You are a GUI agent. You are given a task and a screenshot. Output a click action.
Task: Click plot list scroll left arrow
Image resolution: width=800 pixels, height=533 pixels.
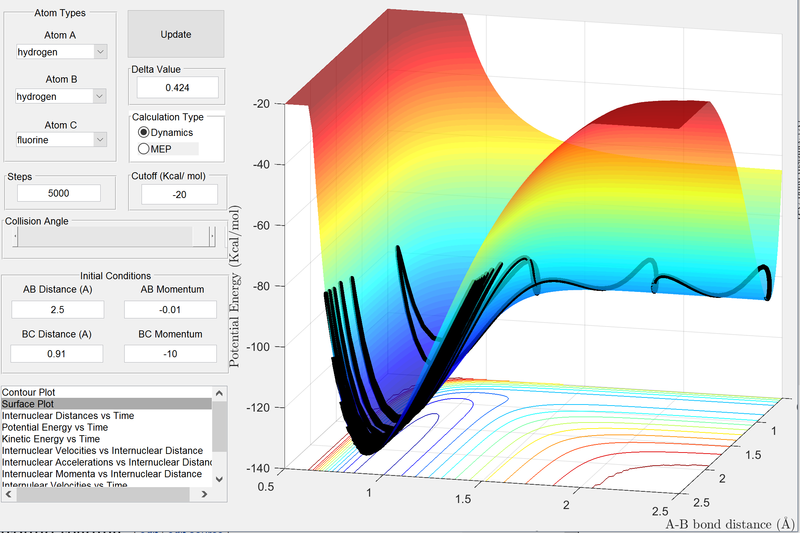(8, 494)
